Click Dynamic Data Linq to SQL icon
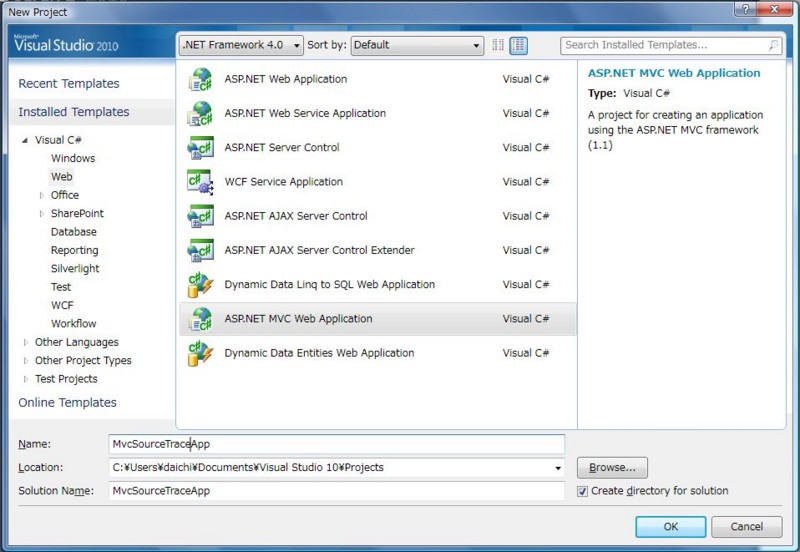The image size is (800, 552). pos(201,285)
